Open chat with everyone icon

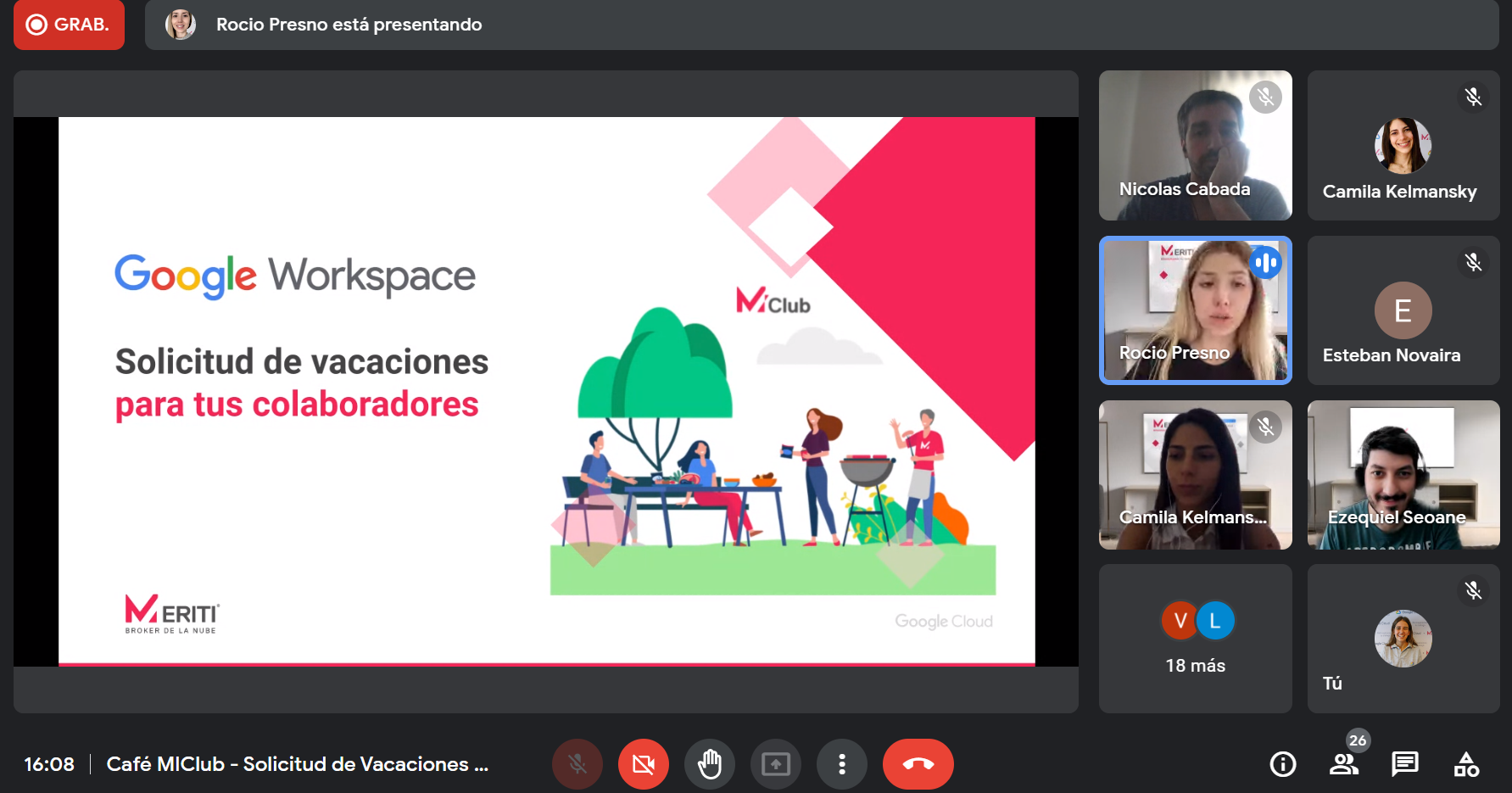point(1405,764)
